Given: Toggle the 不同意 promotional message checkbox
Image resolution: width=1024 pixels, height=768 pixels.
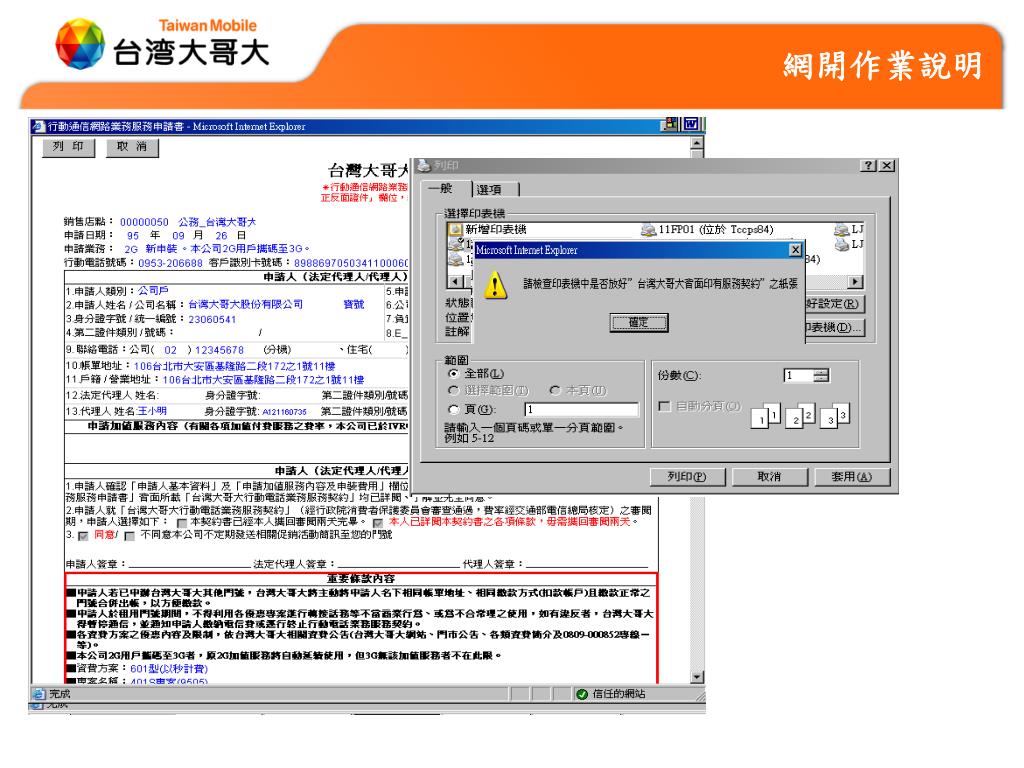Looking at the screenshot, I should click(x=129, y=536).
